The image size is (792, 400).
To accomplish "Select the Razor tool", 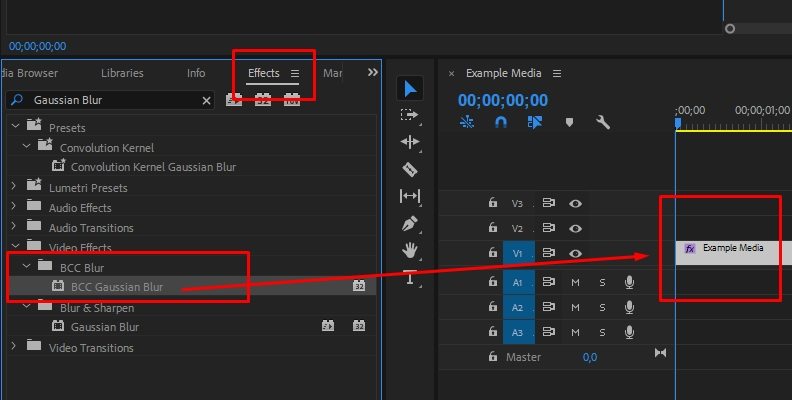I will click(410, 169).
